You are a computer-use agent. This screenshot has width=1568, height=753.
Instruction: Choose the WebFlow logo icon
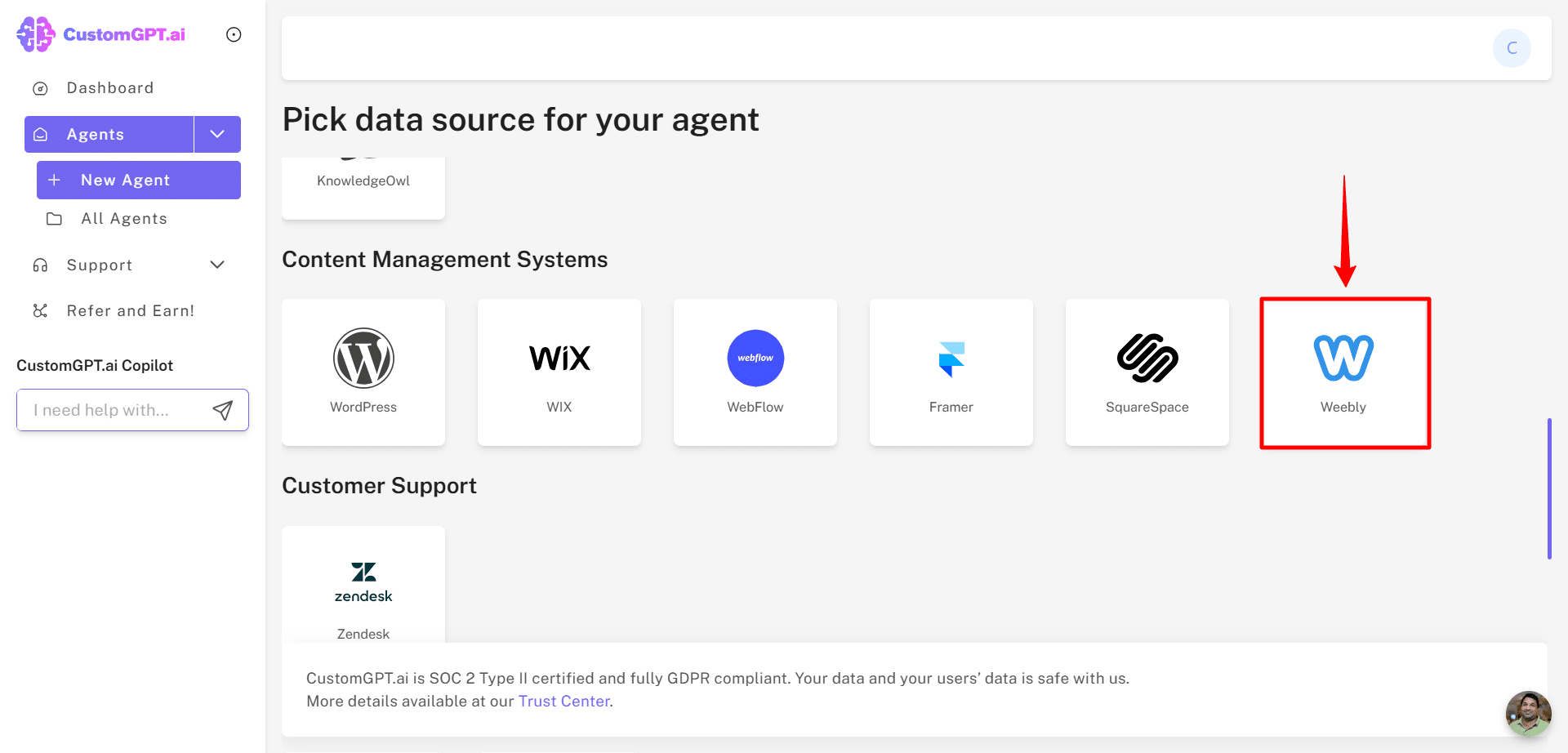pyautogui.click(x=755, y=358)
